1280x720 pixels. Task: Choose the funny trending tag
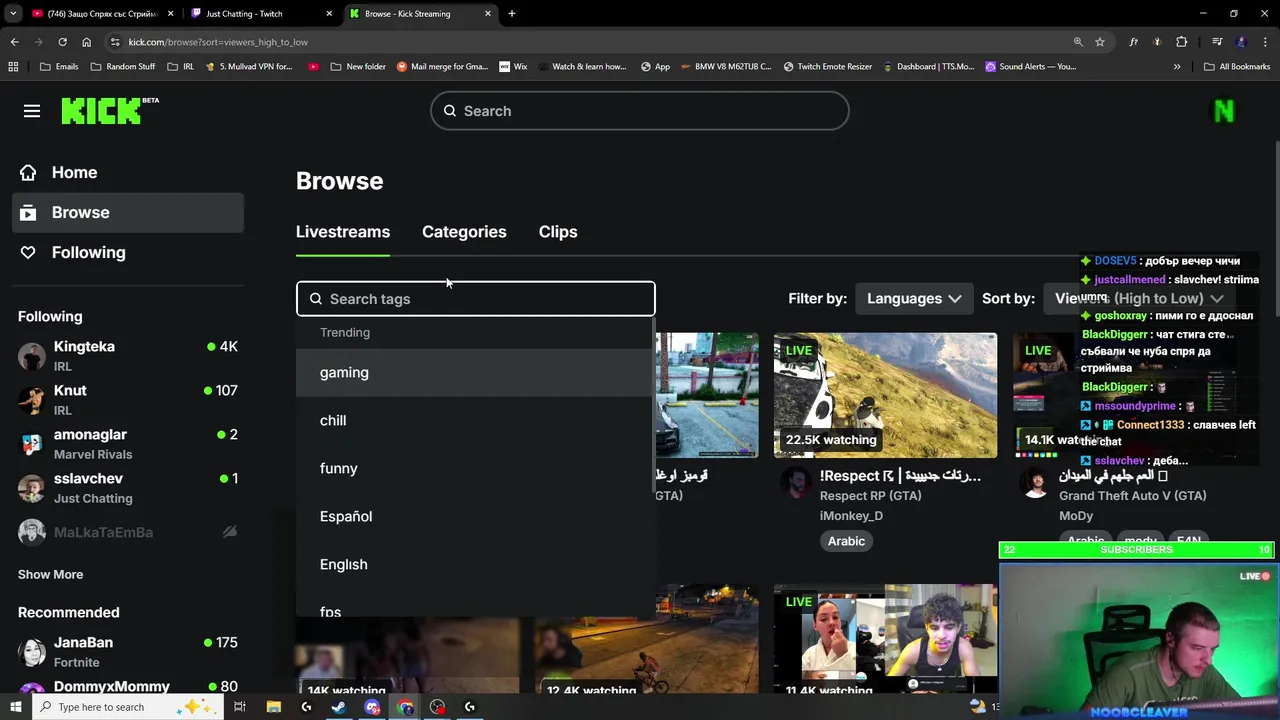coord(476,468)
